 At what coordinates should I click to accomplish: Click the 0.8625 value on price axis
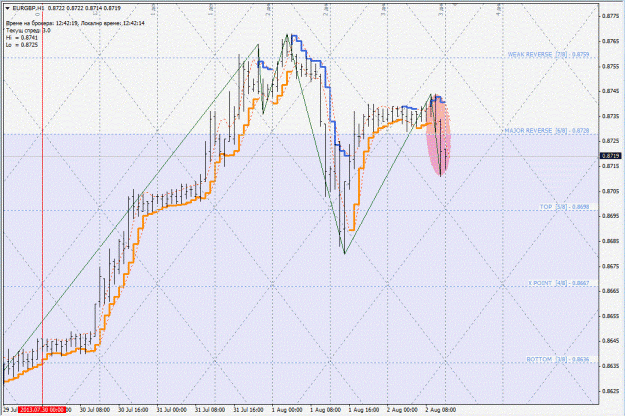(611, 391)
